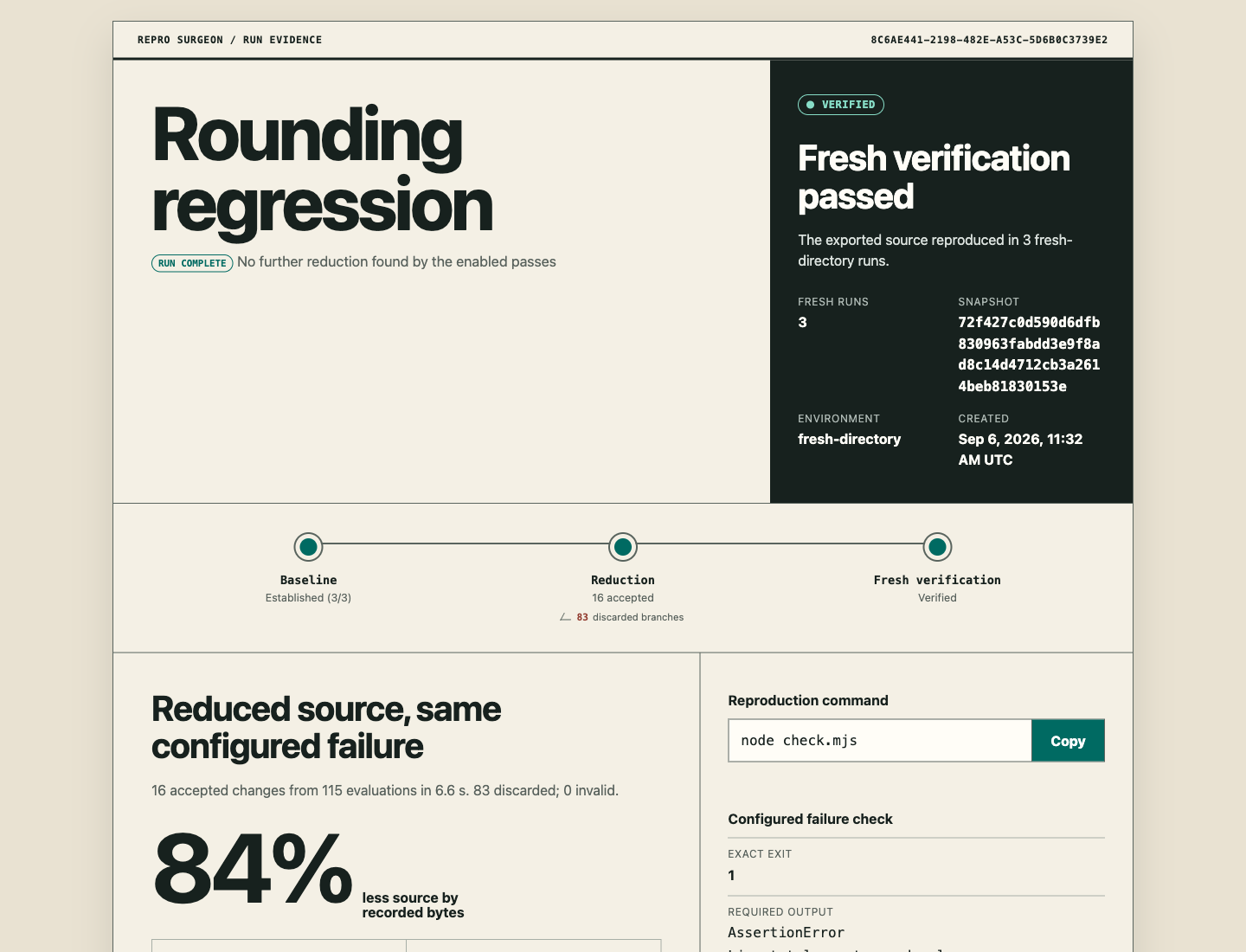This screenshot has width=1246, height=952.
Task: Click the 'Reproduction command' label
Action: 808,700
